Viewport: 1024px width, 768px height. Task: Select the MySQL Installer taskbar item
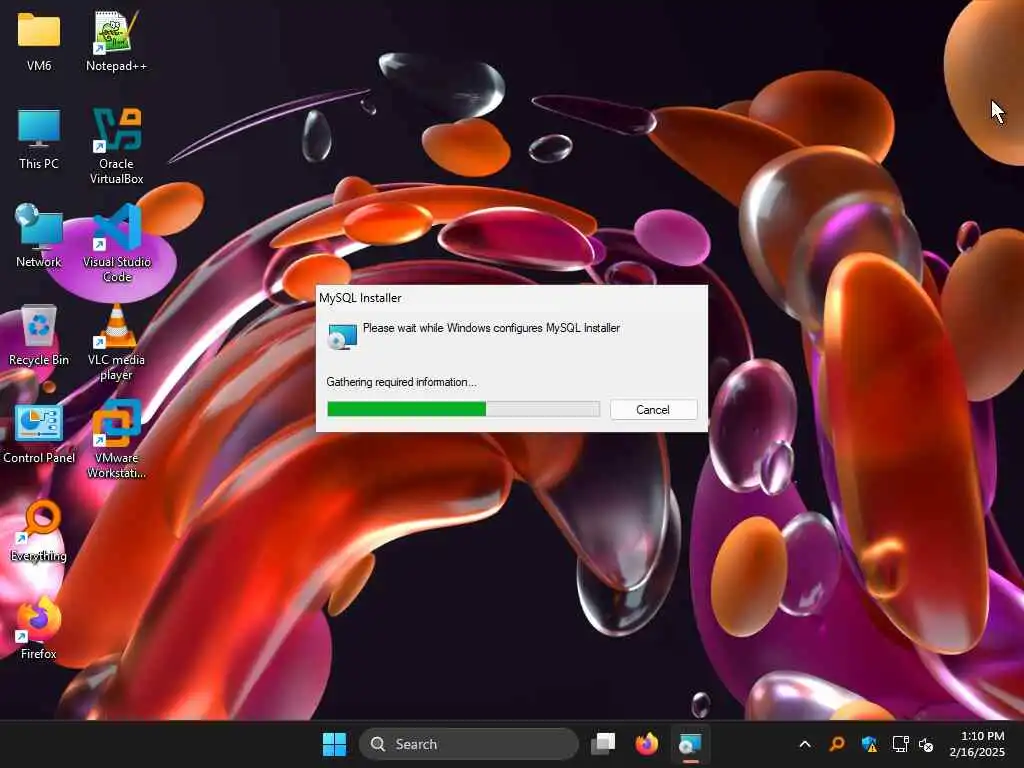click(690, 744)
